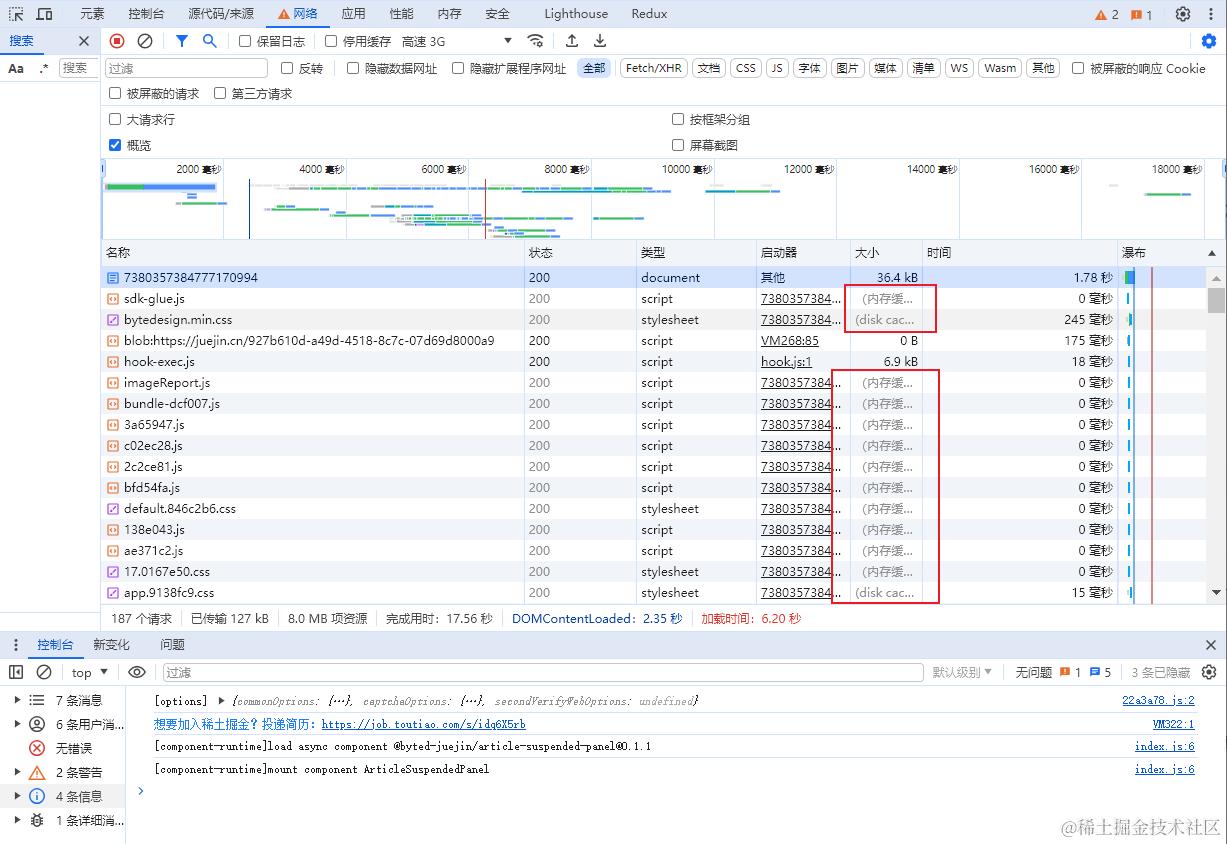Uncheck the Overview checkbox
The image size is (1227, 844).
coord(115,145)
